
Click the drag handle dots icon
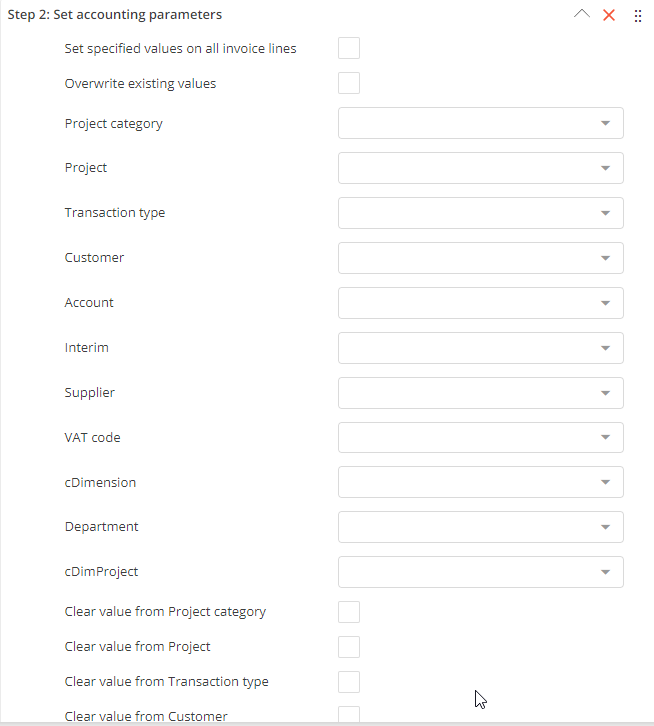coord(638,16)
